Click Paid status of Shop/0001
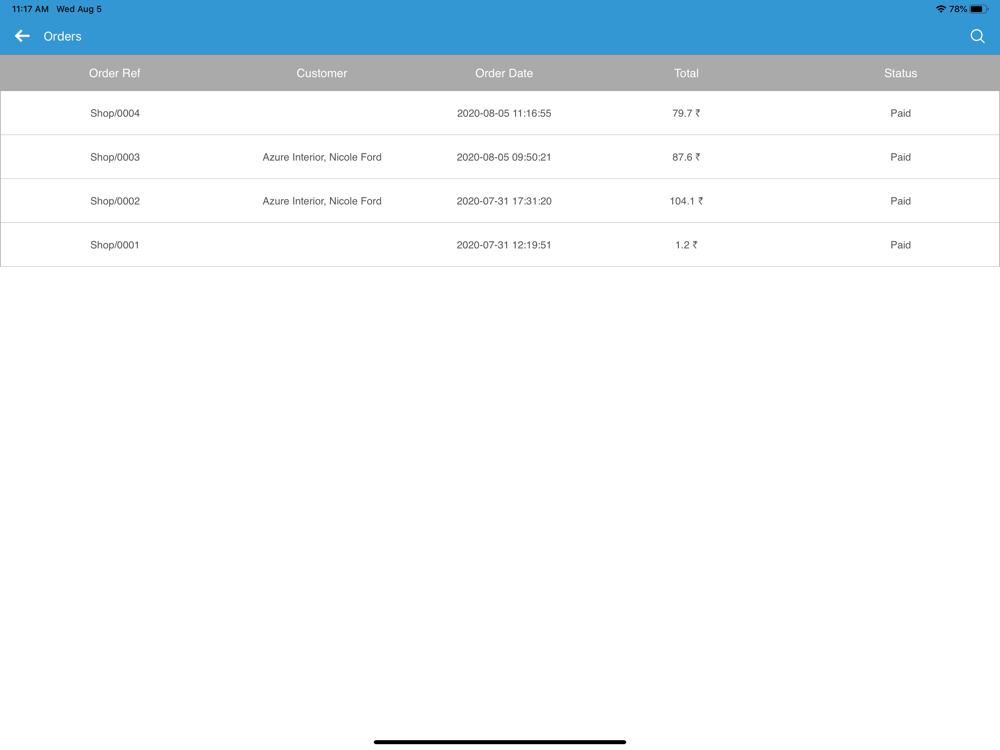Image resolution: width=1000 pixels, height=750 pixels. 901,245
